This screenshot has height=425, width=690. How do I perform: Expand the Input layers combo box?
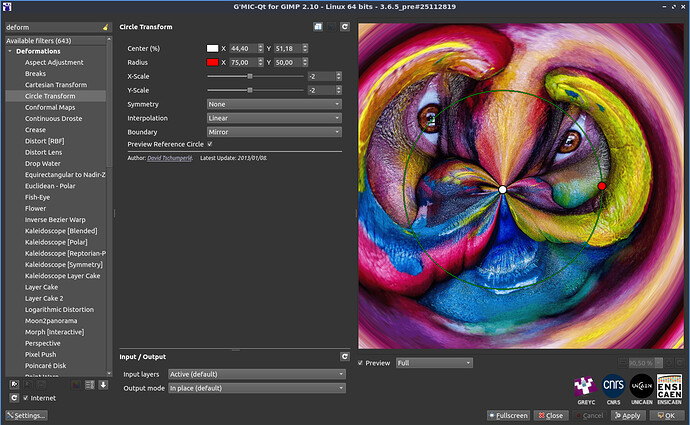(256, 374)
